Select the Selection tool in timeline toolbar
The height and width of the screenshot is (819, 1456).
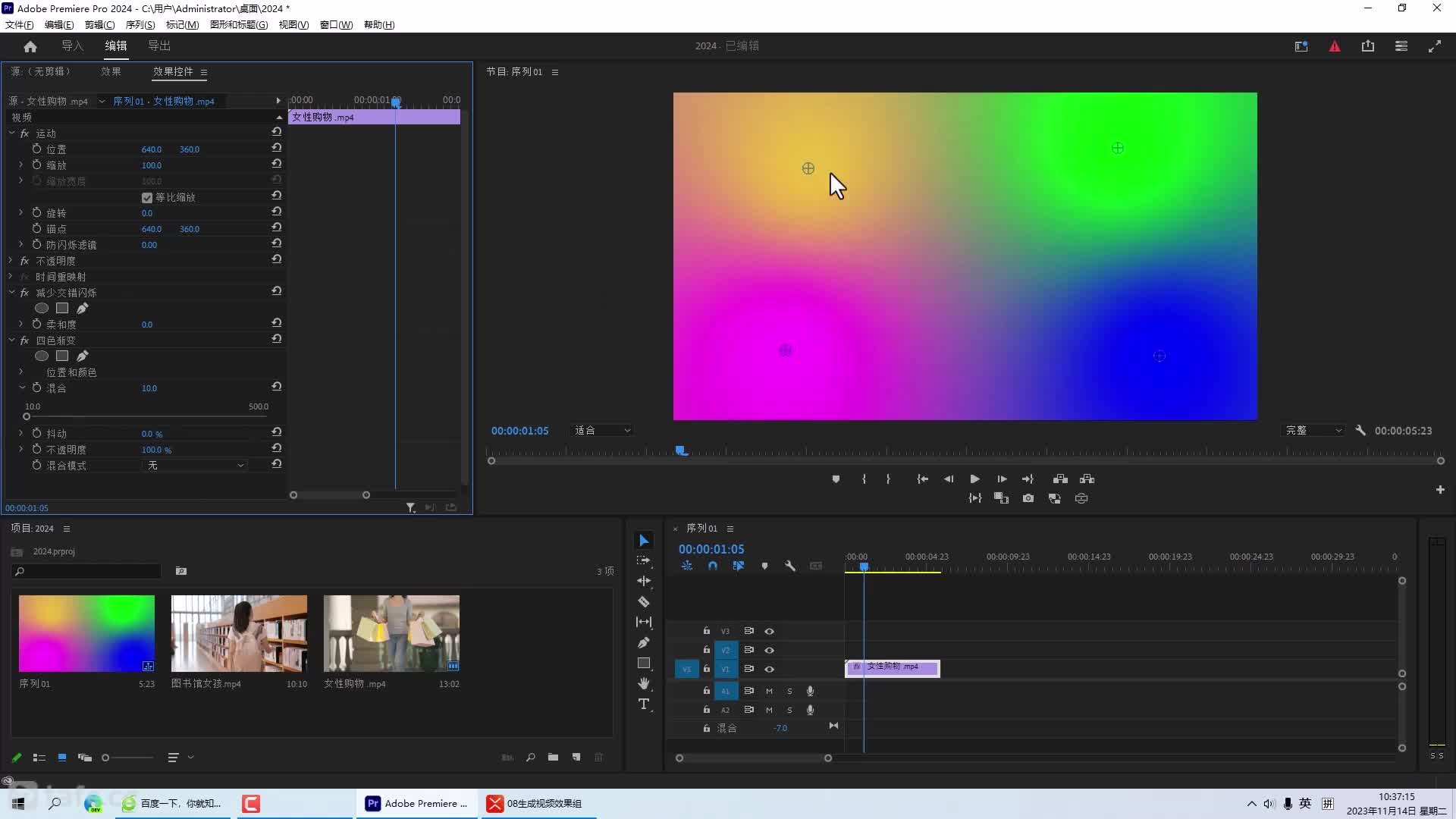pyautogui.click(x=644, y=540)
